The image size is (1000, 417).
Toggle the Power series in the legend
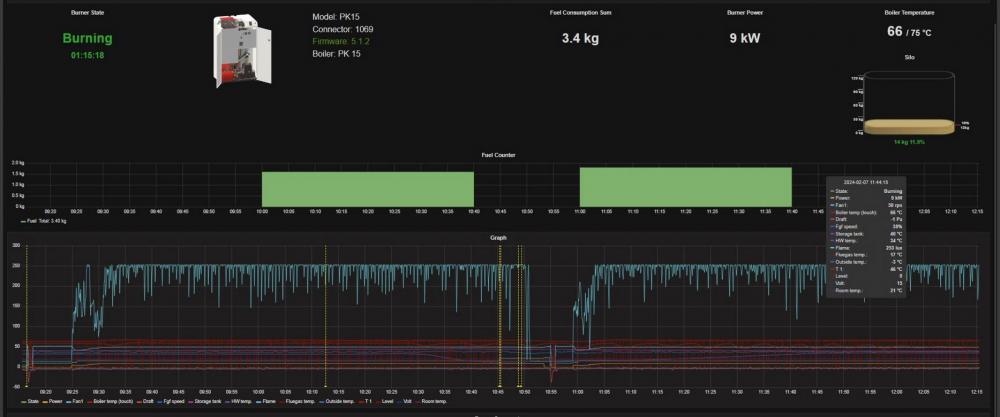click(52, 402)
